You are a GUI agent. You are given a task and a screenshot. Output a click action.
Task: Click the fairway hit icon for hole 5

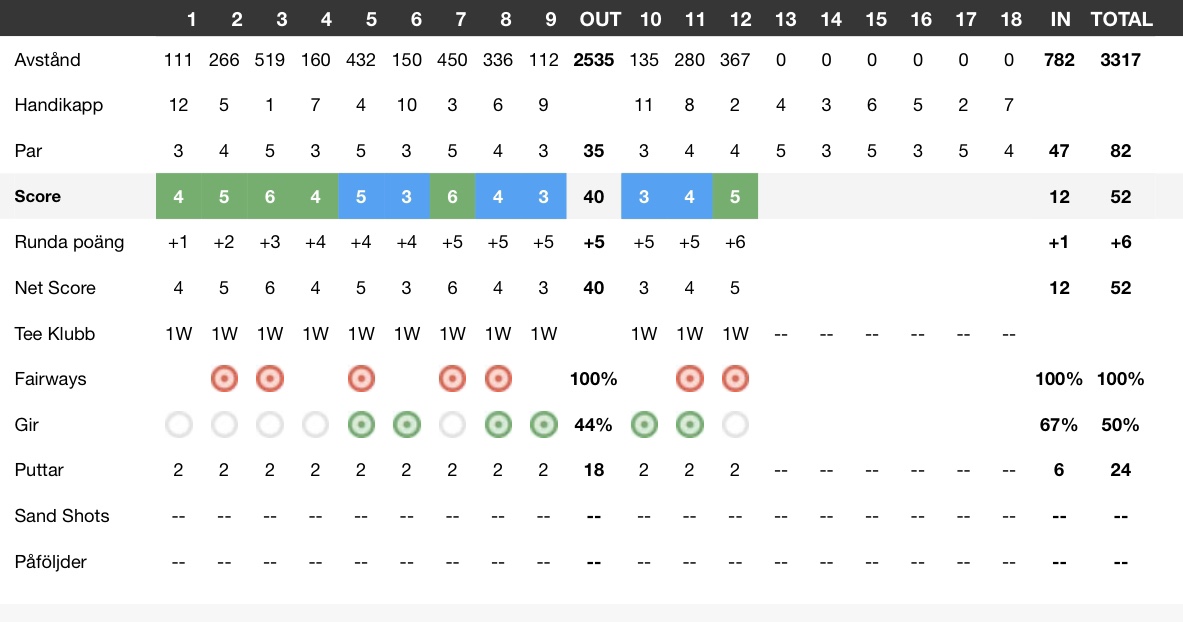click(361, 379)
